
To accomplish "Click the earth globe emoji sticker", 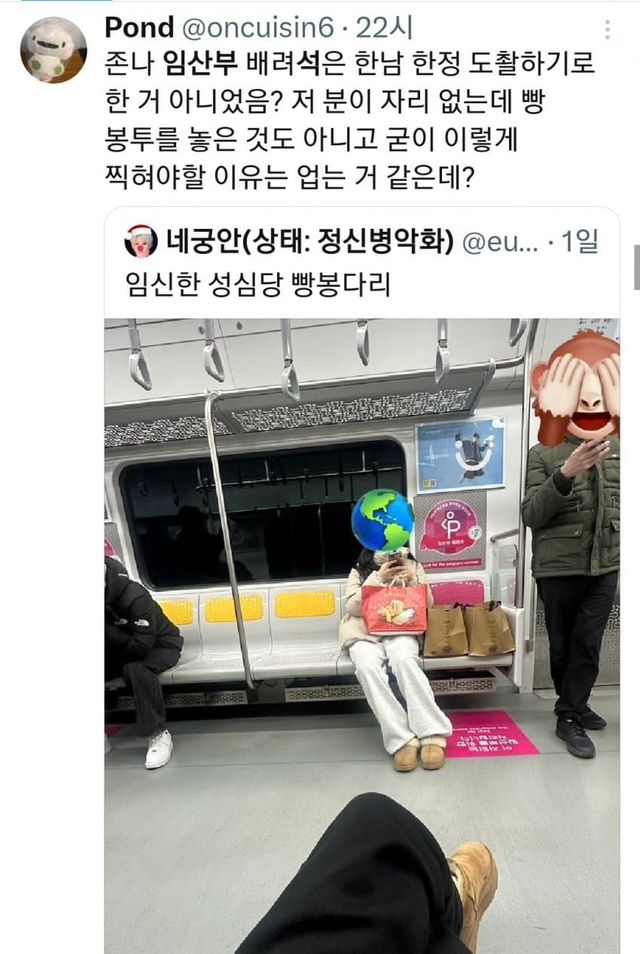I will coord(382,521).
